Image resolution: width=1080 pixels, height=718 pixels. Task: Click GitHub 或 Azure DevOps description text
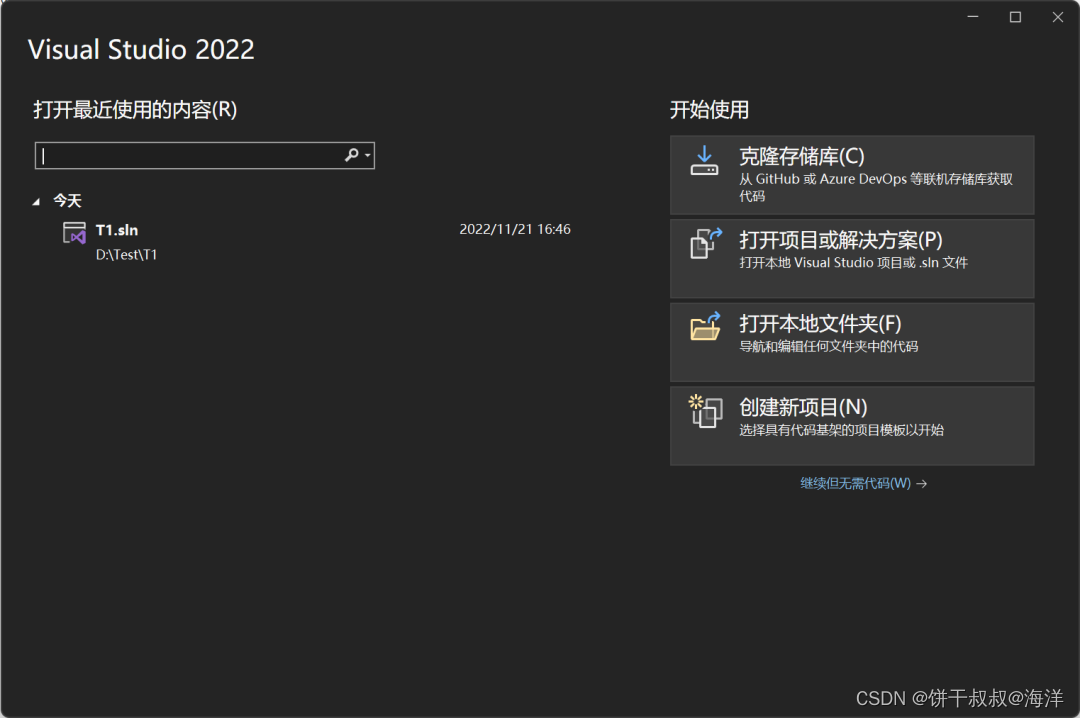[x=876, y=187]
